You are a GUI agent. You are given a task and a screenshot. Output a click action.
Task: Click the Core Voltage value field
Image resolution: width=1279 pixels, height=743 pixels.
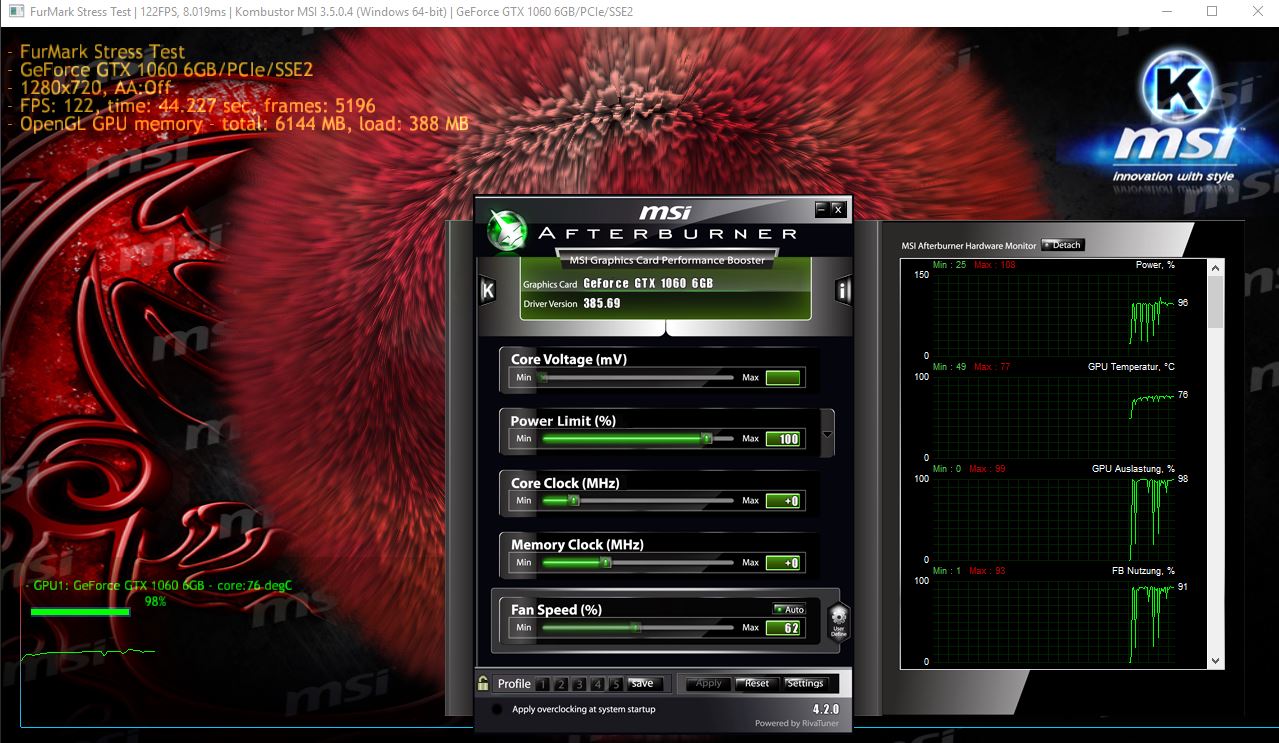(x=783, y=378)
